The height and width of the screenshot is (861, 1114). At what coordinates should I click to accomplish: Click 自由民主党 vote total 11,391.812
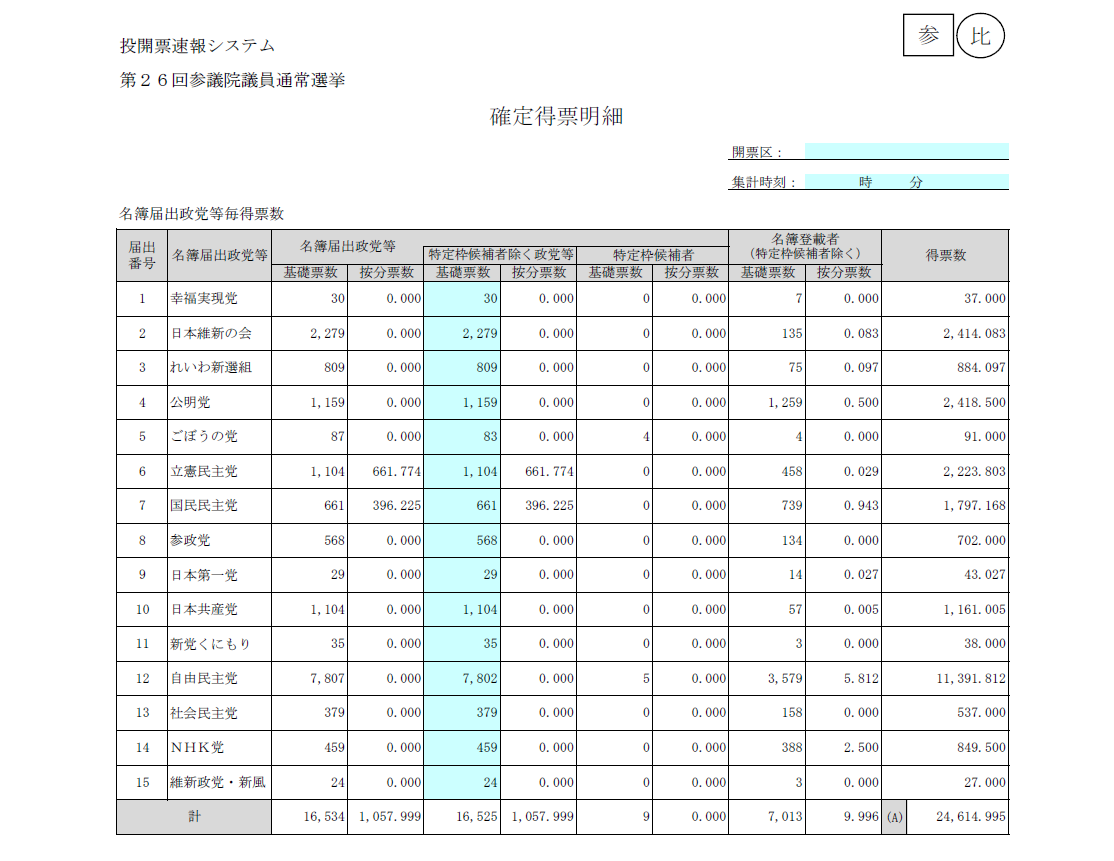tap(970, 678)
